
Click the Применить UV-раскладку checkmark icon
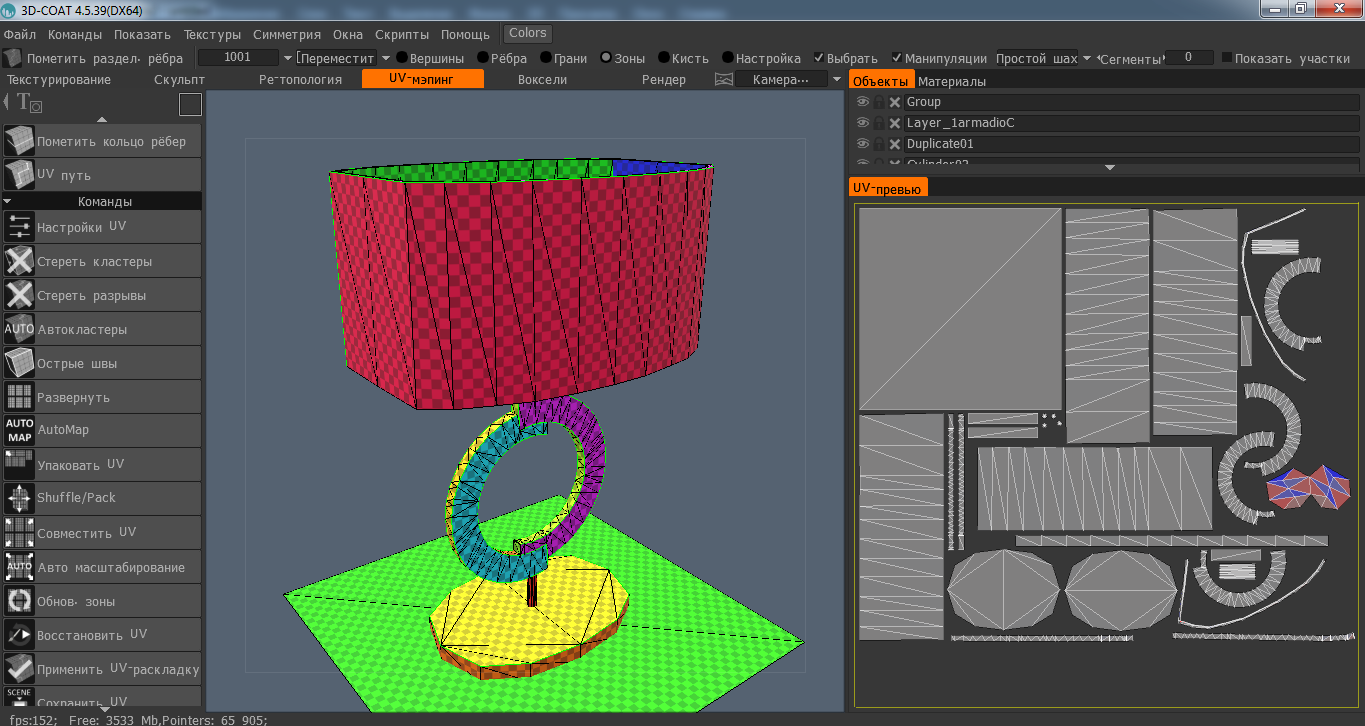tap(20, 669)
